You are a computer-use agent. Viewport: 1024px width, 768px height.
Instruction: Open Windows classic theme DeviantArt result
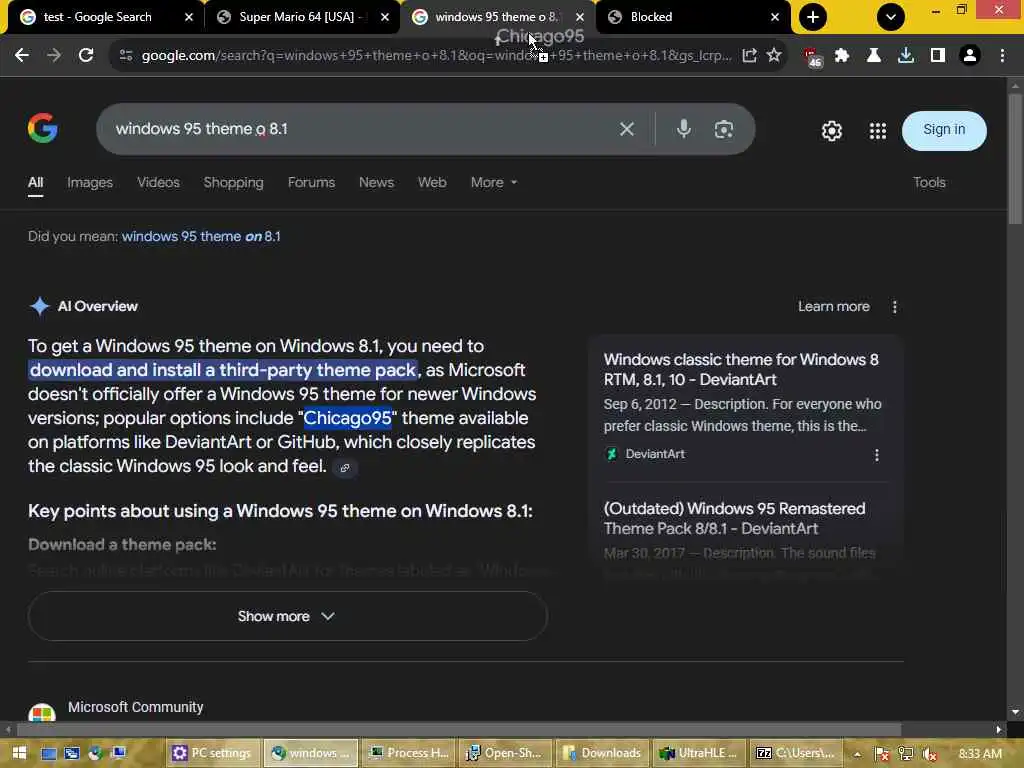click(x=741, y=370)
